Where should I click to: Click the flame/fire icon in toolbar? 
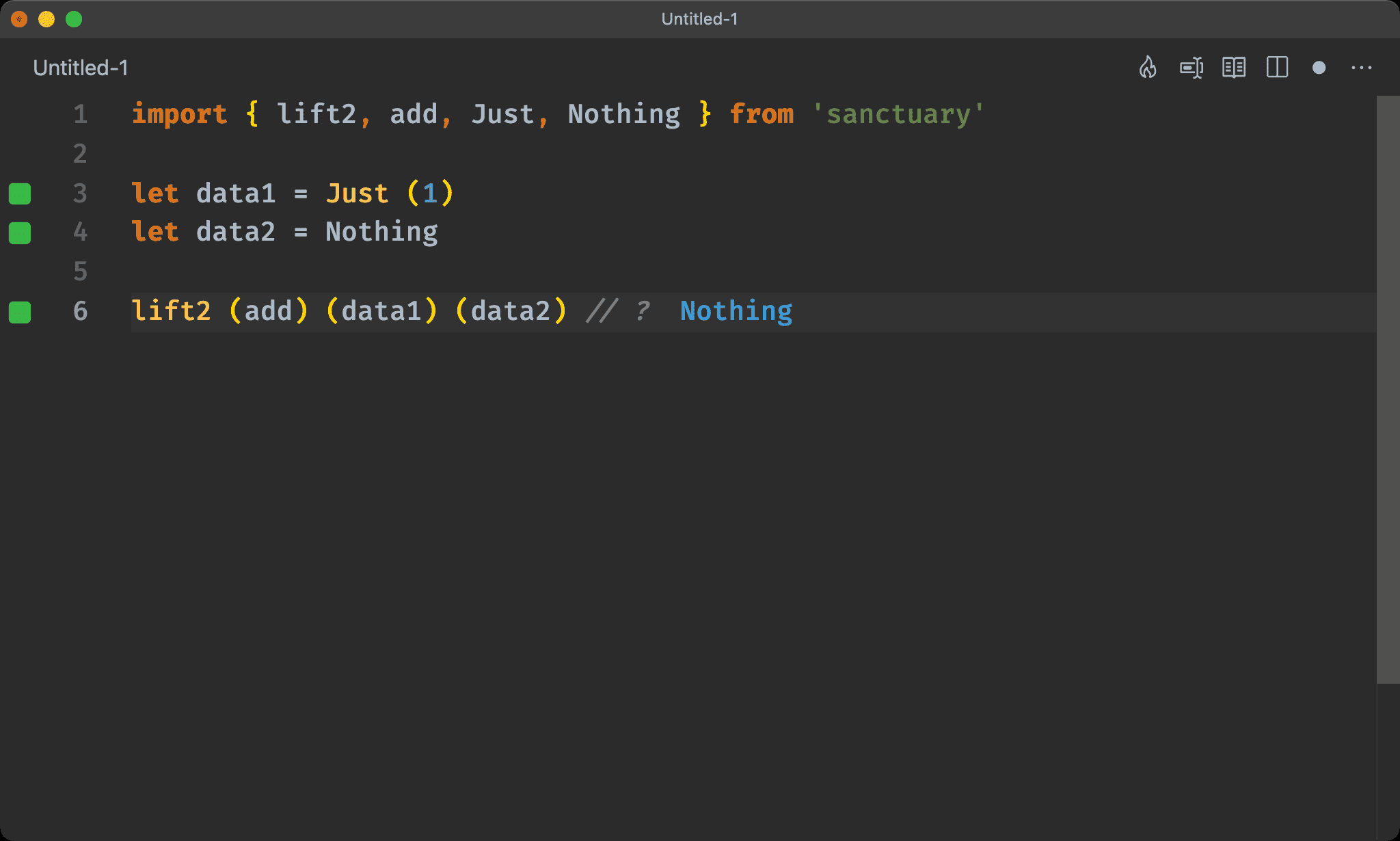1149,68
